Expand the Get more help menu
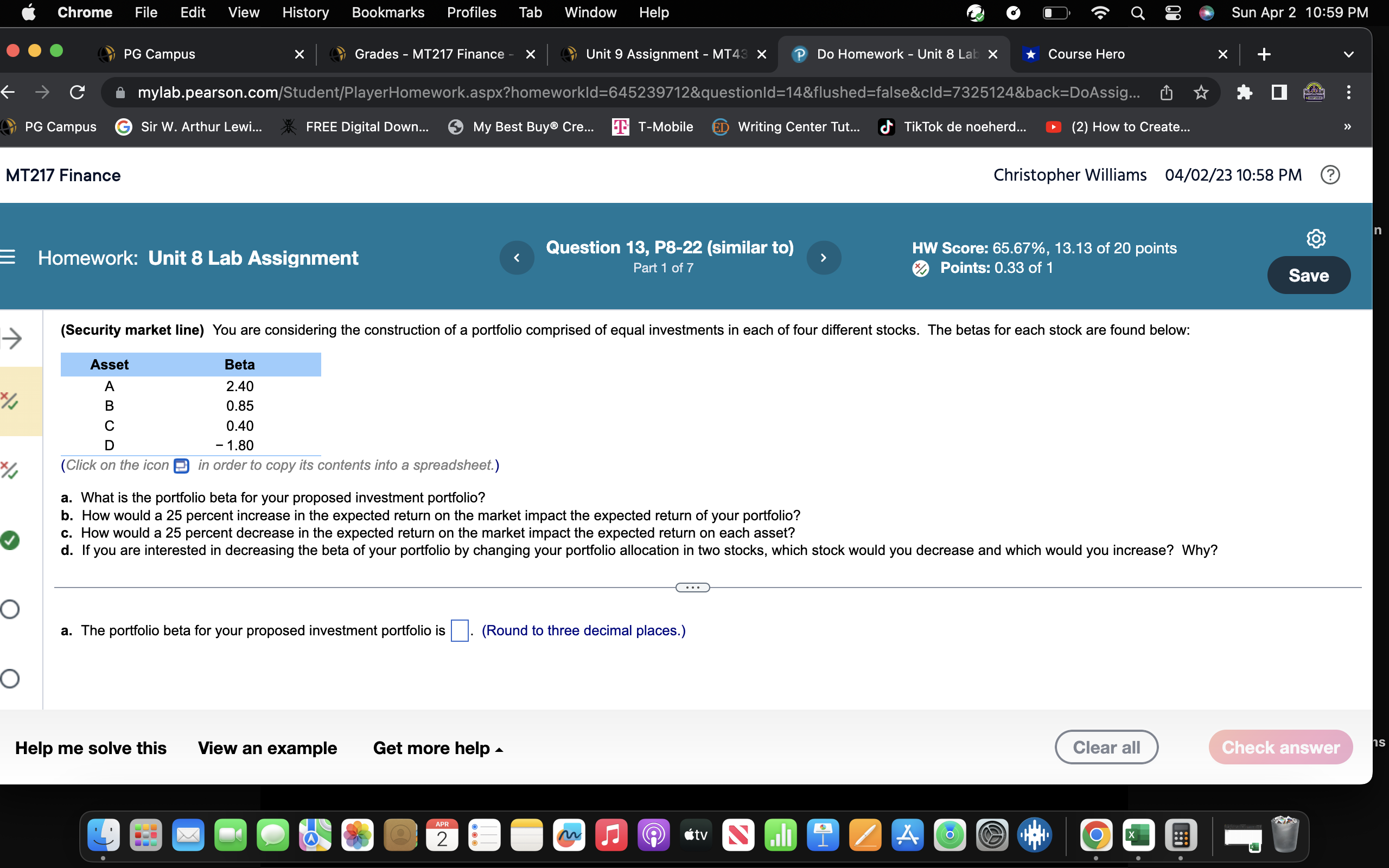This screenshot has width=1389, height=868. (x=438, y=748)
